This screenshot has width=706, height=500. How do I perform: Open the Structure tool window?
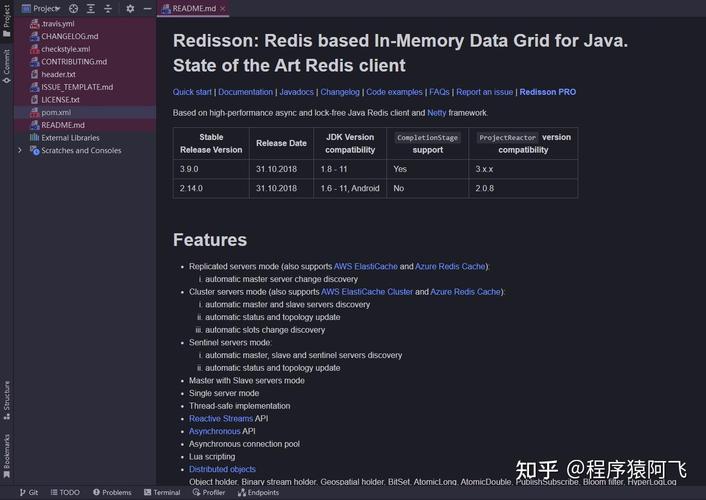click(x=6, y=400)
